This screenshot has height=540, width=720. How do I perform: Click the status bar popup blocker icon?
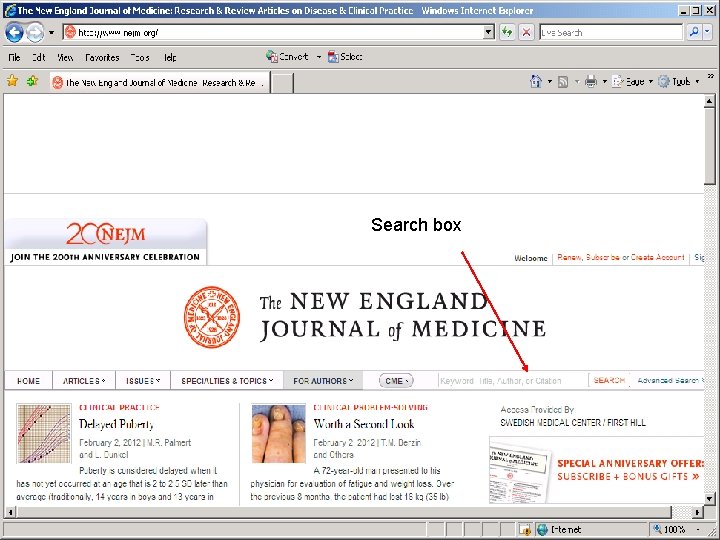click(525, 529)
